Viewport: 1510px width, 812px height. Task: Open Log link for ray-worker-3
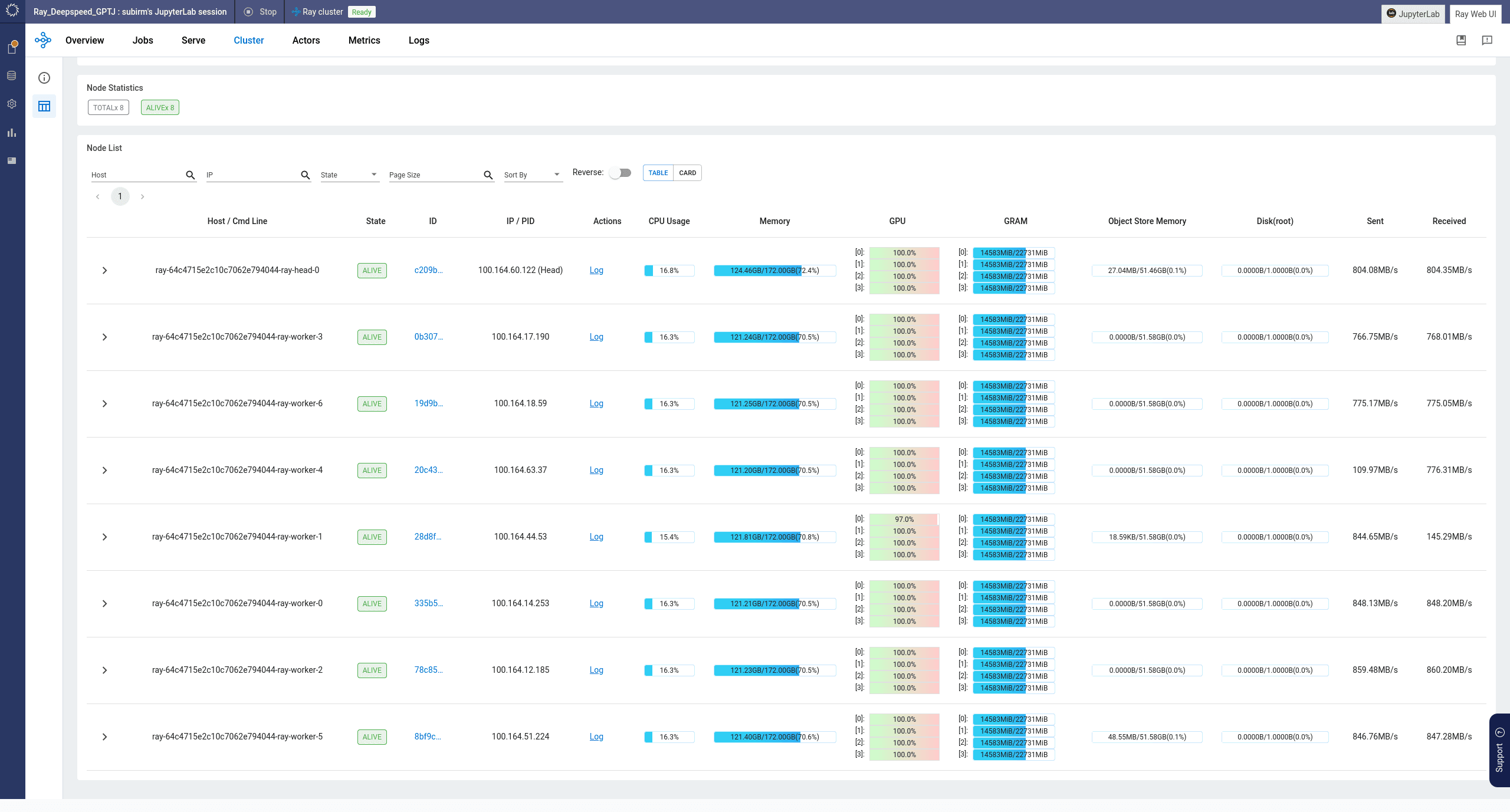click(596, 337)
